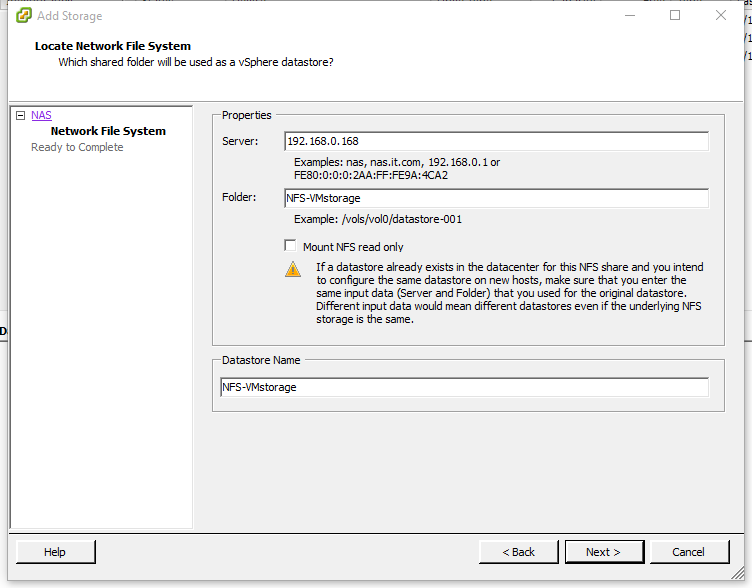The height and width of the screenshot is (588, 752).
Task: Select the Ready to Complete step
Action: pos(77,147)
